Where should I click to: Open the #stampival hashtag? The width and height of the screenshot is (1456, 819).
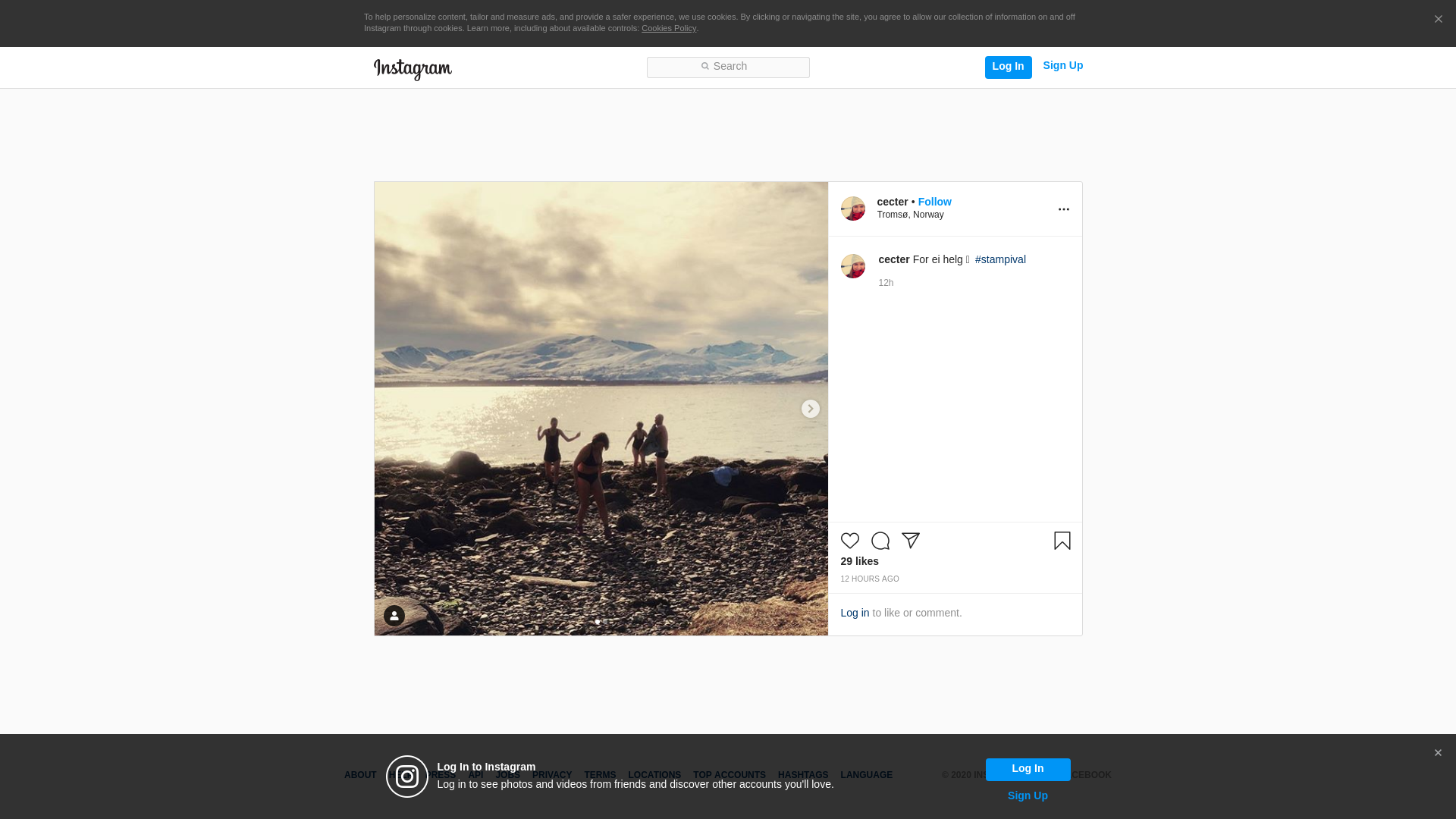pyautogui.click(x=1001, y=259)
